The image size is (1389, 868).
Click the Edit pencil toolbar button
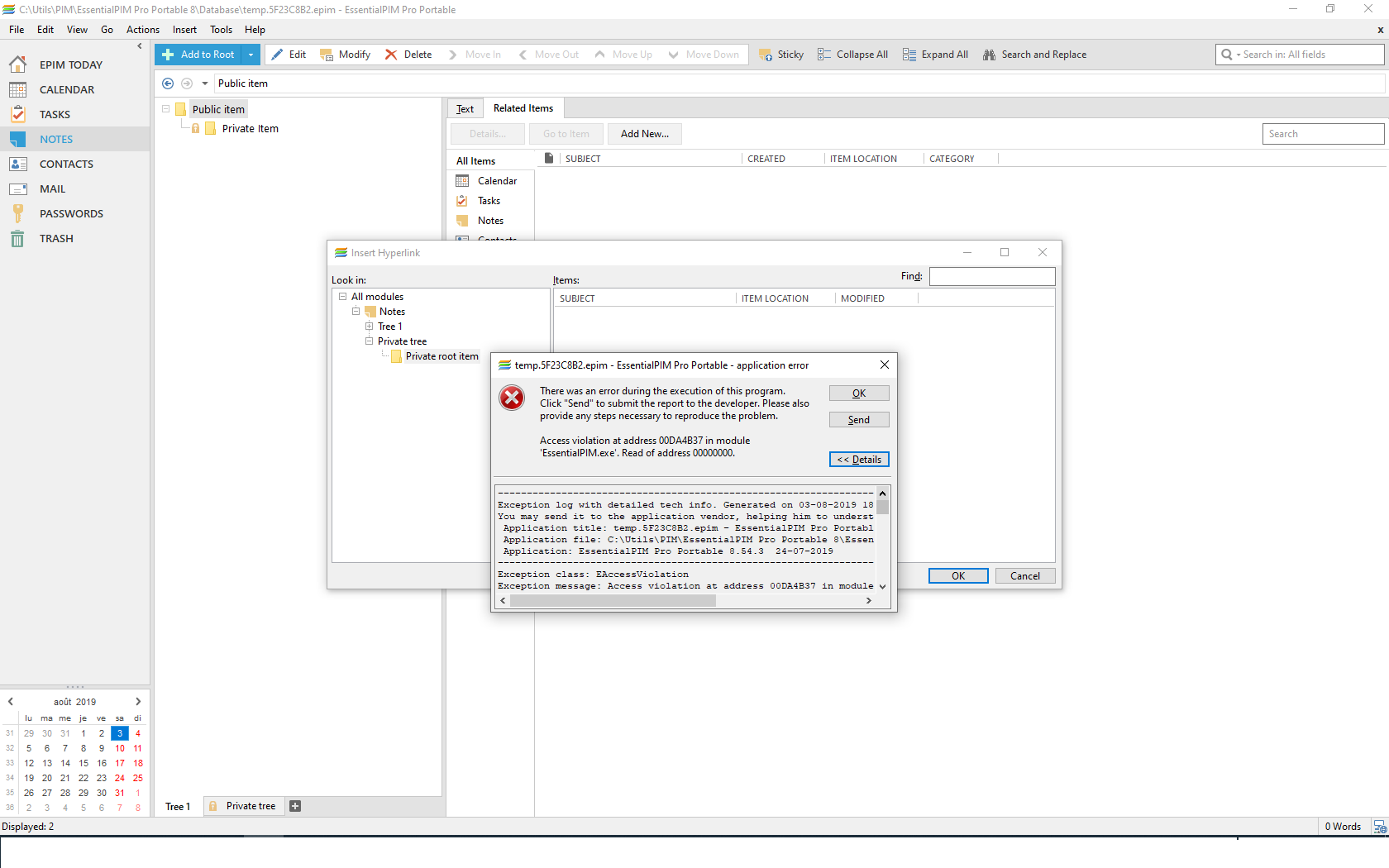click(289, 55)
